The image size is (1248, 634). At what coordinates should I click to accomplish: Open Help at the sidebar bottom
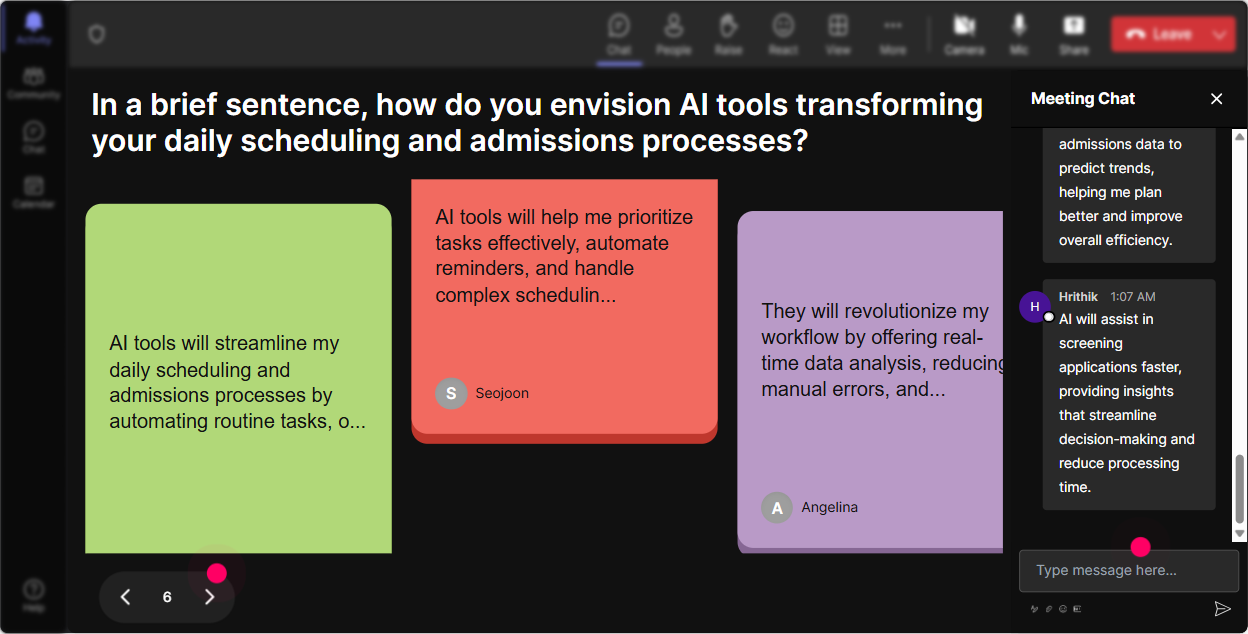tap(34, 595)
